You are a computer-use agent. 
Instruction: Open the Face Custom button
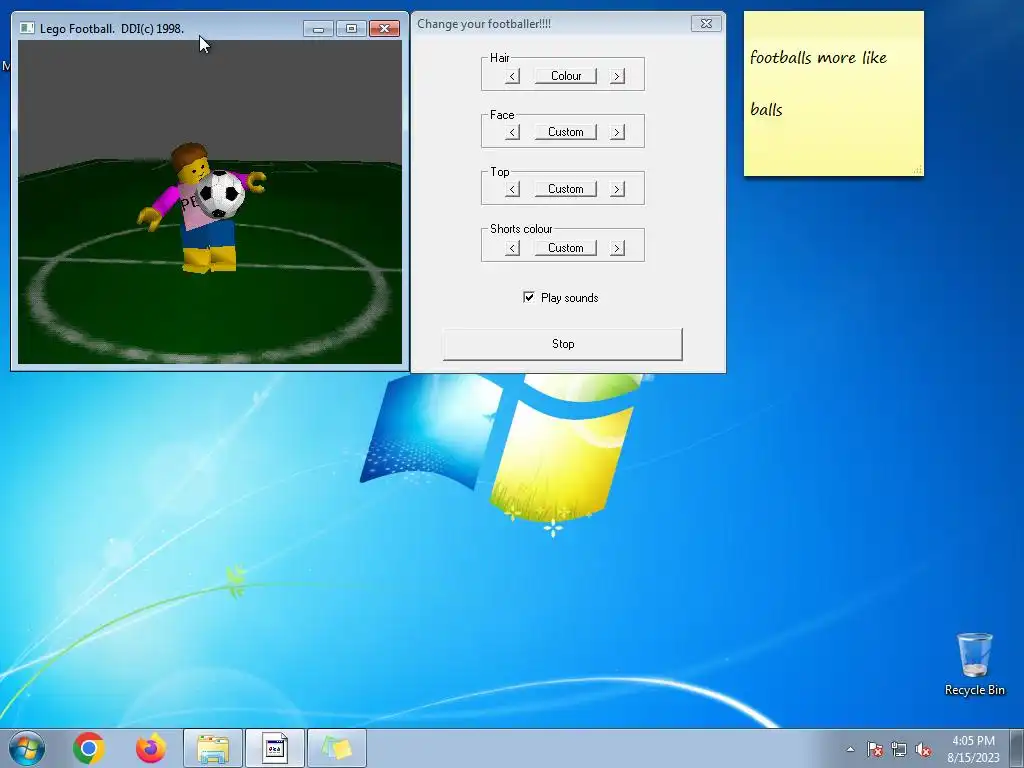(x=566, y=132)
